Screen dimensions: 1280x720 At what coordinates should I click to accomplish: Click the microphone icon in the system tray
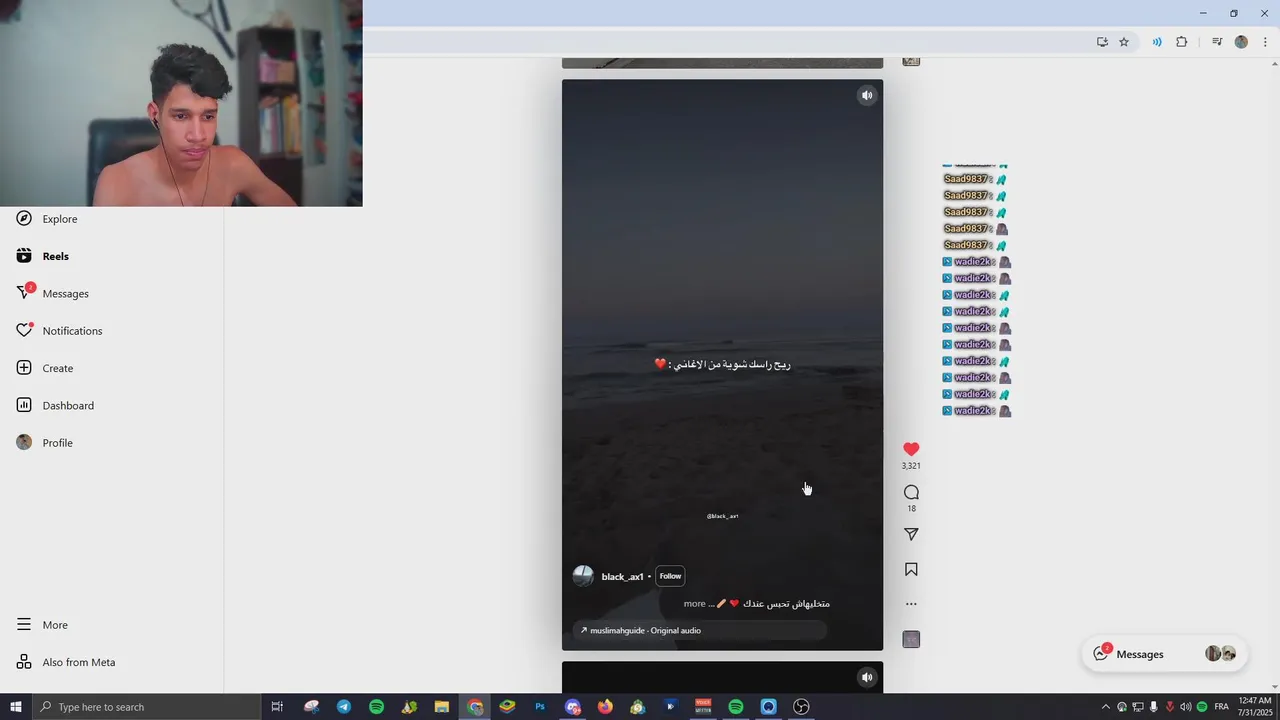[1154, 707]
